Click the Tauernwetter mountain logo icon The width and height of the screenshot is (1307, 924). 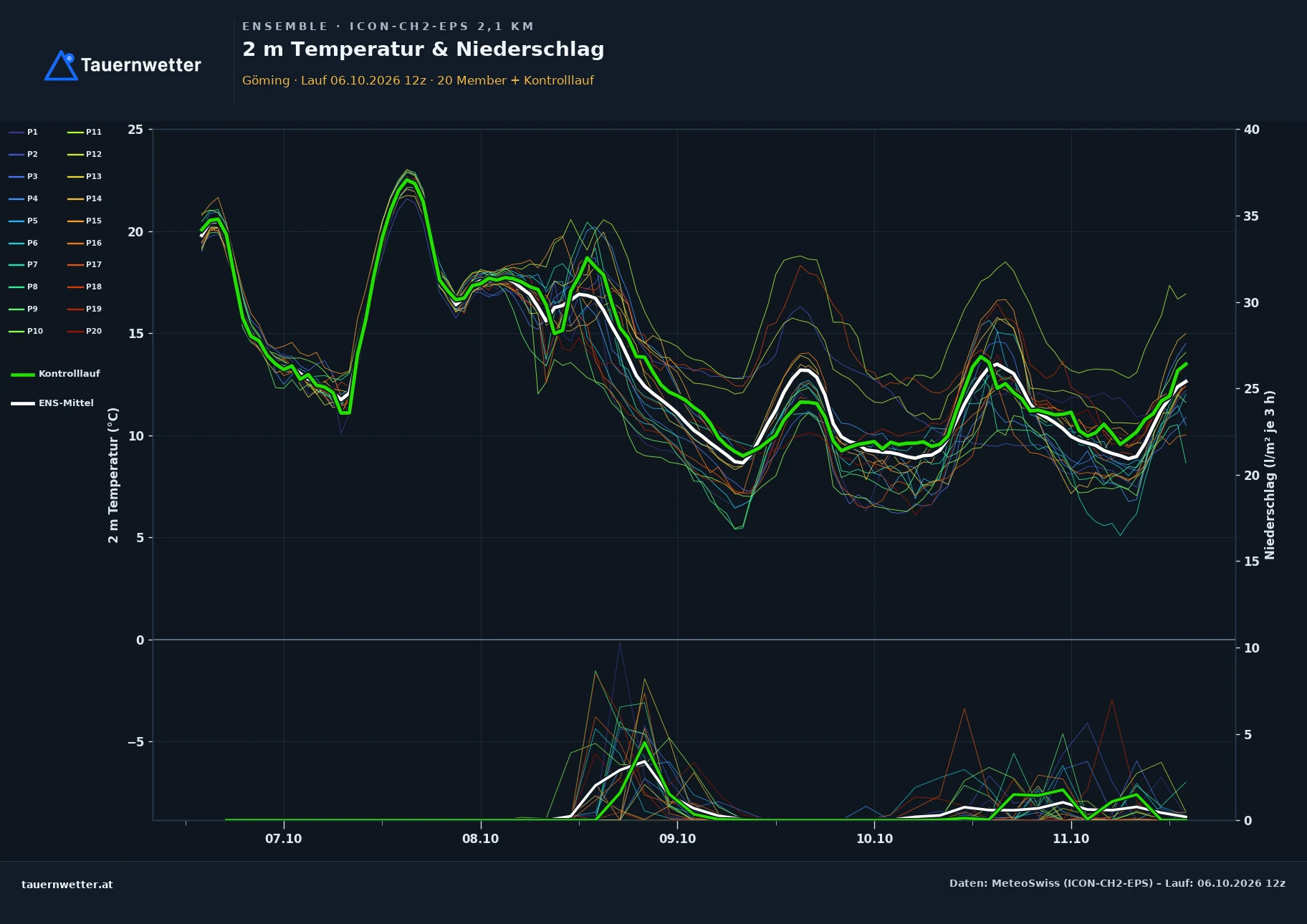61,65
